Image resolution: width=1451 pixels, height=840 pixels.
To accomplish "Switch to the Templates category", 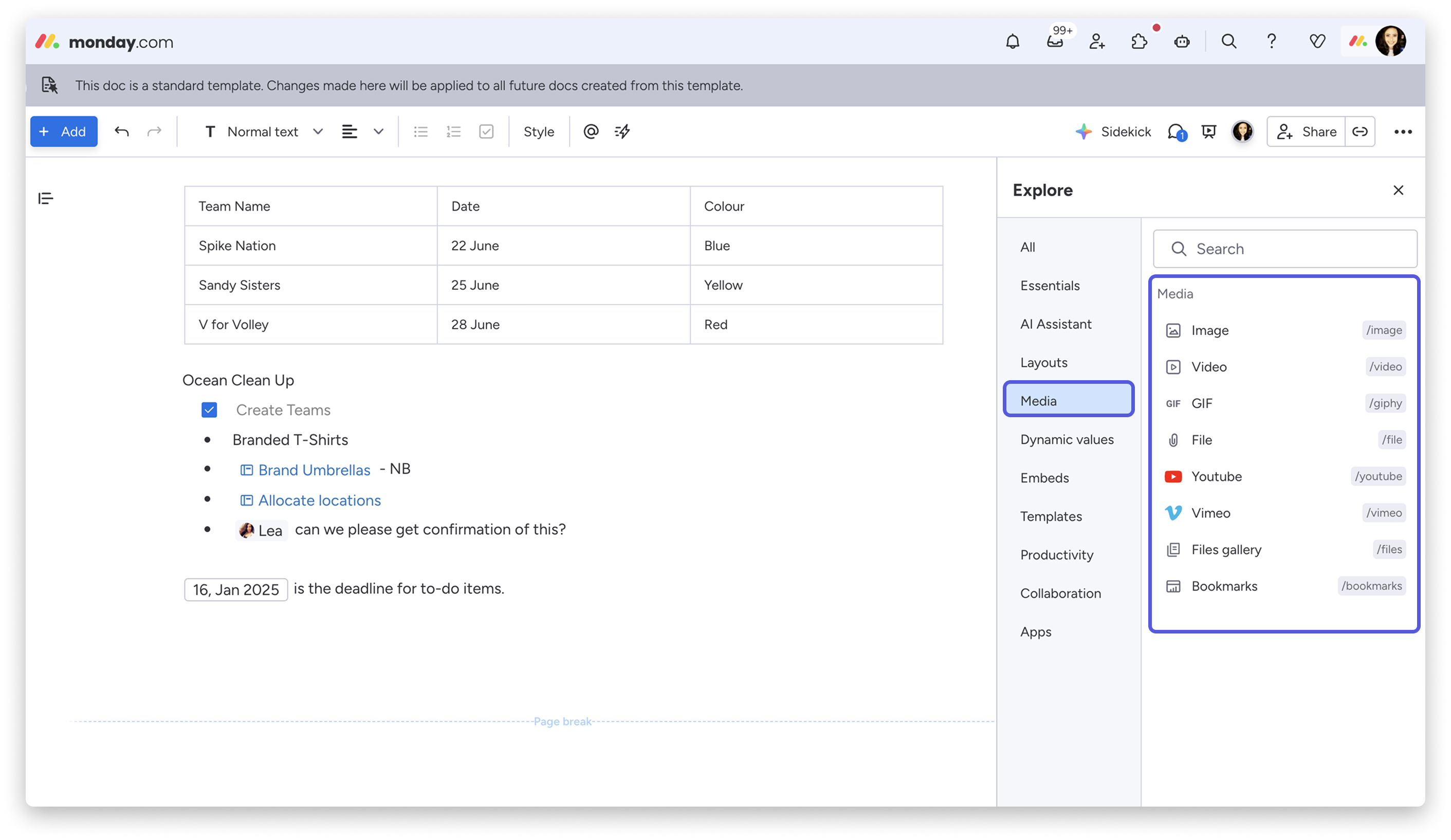I will [x=1051, y=516].
